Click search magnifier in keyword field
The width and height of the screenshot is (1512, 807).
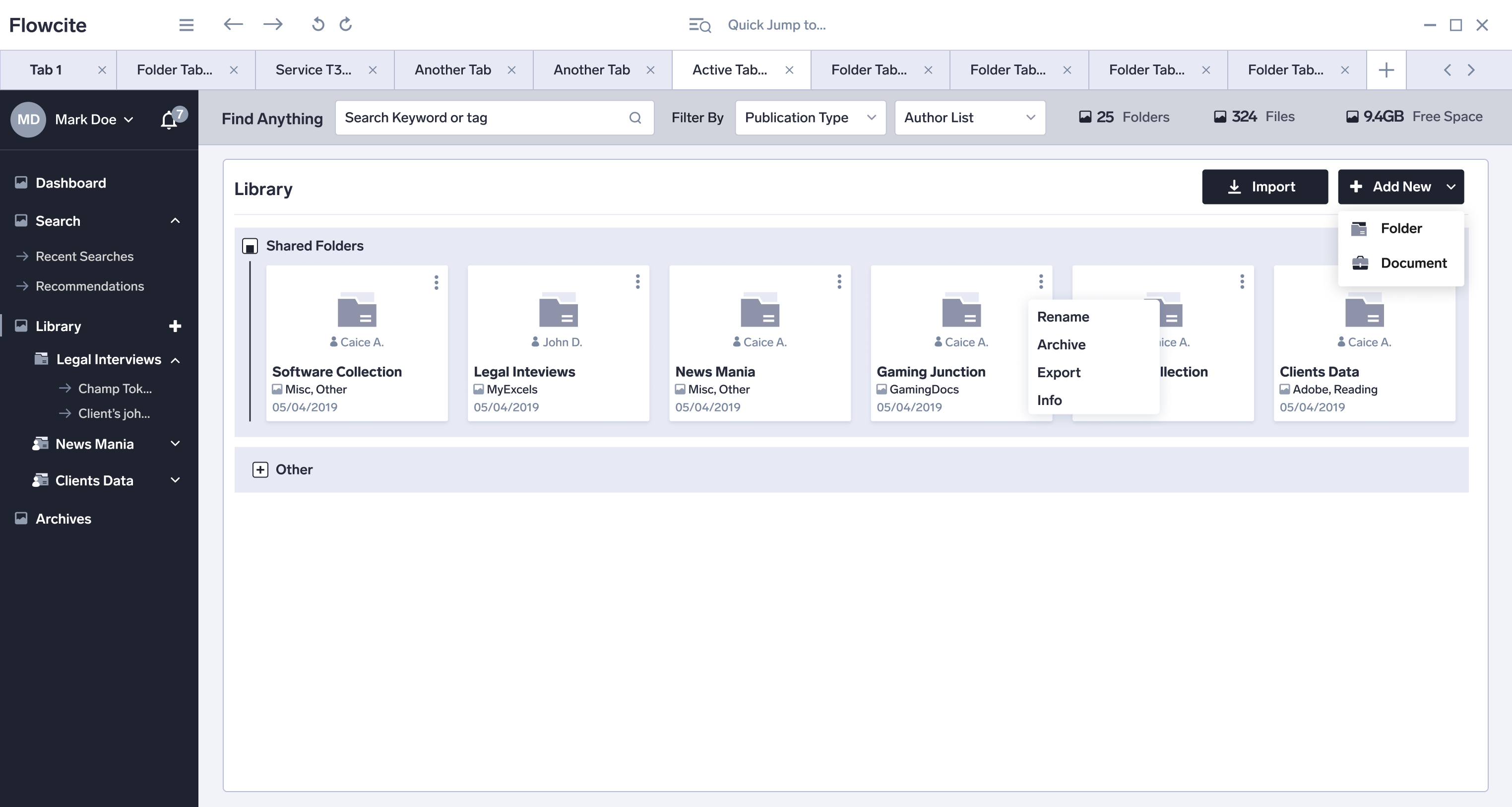pos(635,118)
